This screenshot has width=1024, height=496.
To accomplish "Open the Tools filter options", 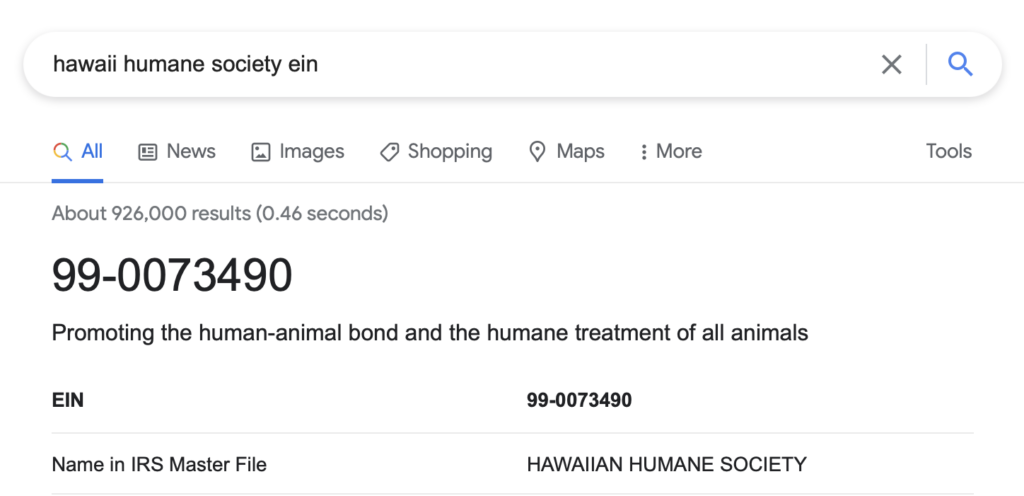I will pos(949,151).
